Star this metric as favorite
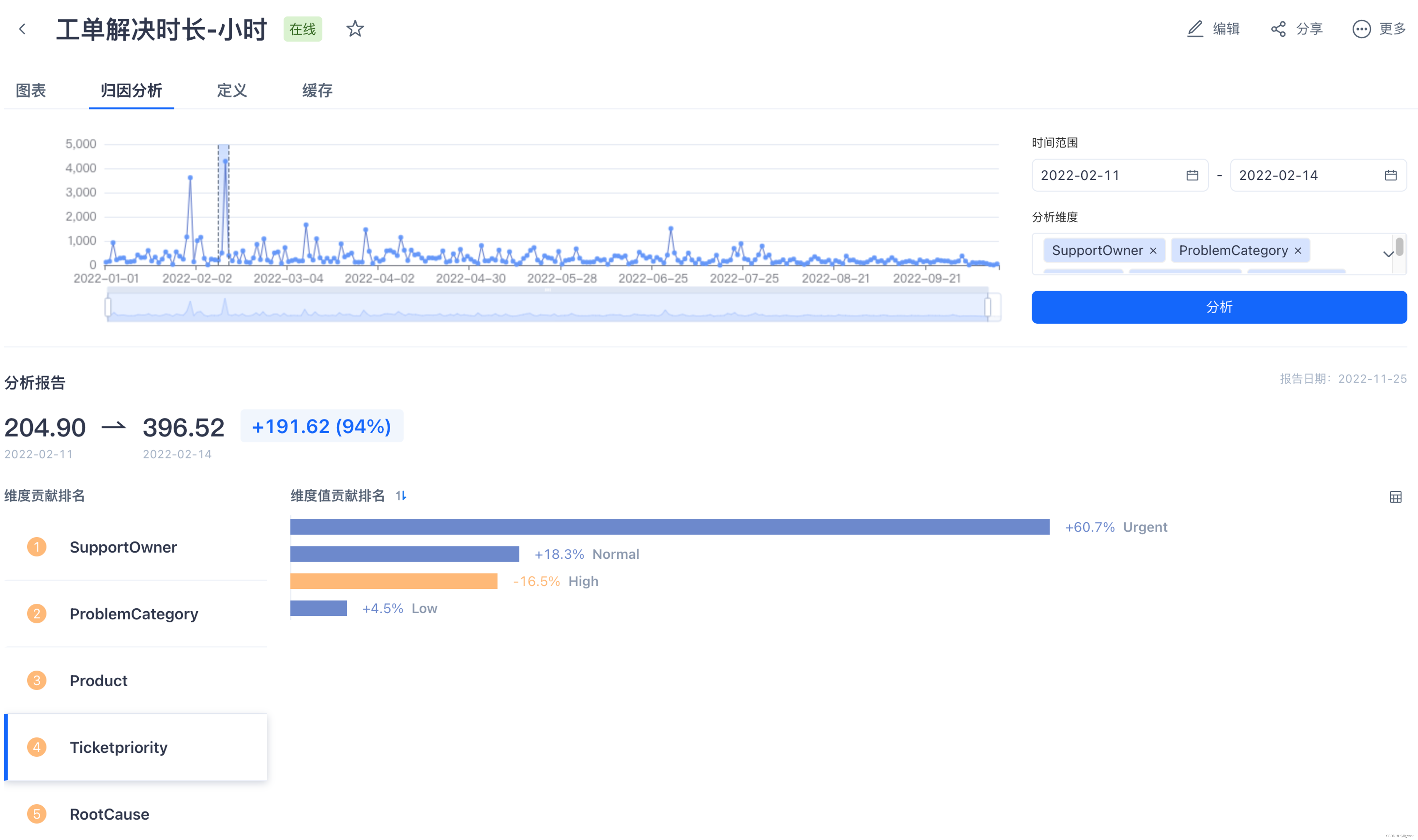The image size is (1418, 840). point(355,29)
